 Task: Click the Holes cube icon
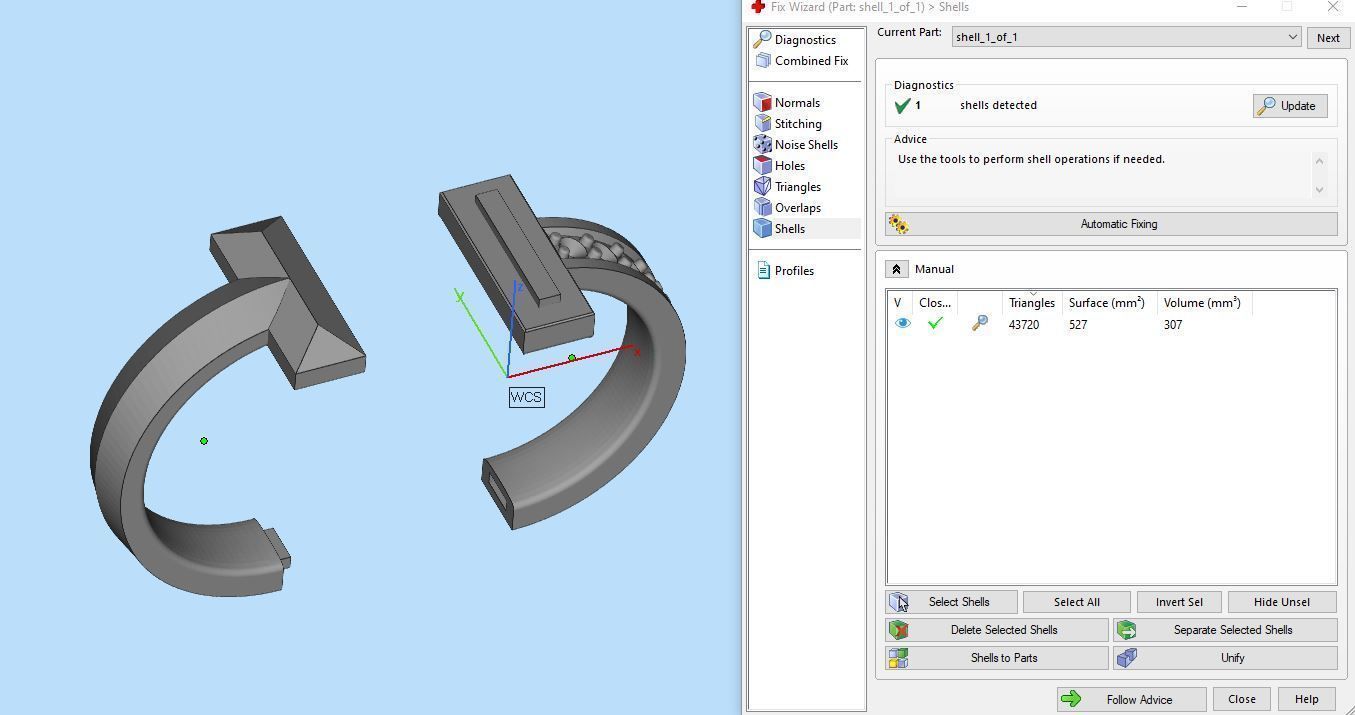[762, 166]
